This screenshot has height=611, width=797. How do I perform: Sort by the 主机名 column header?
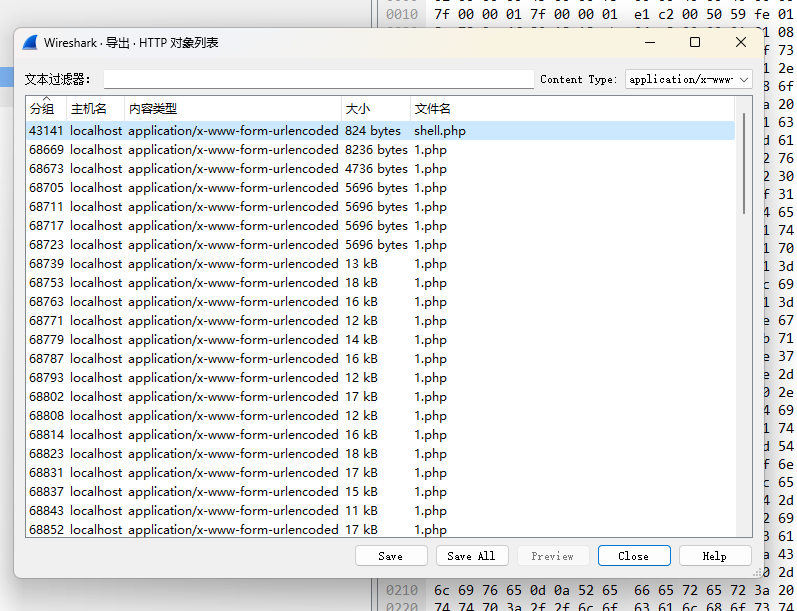(x=96, y=108)
